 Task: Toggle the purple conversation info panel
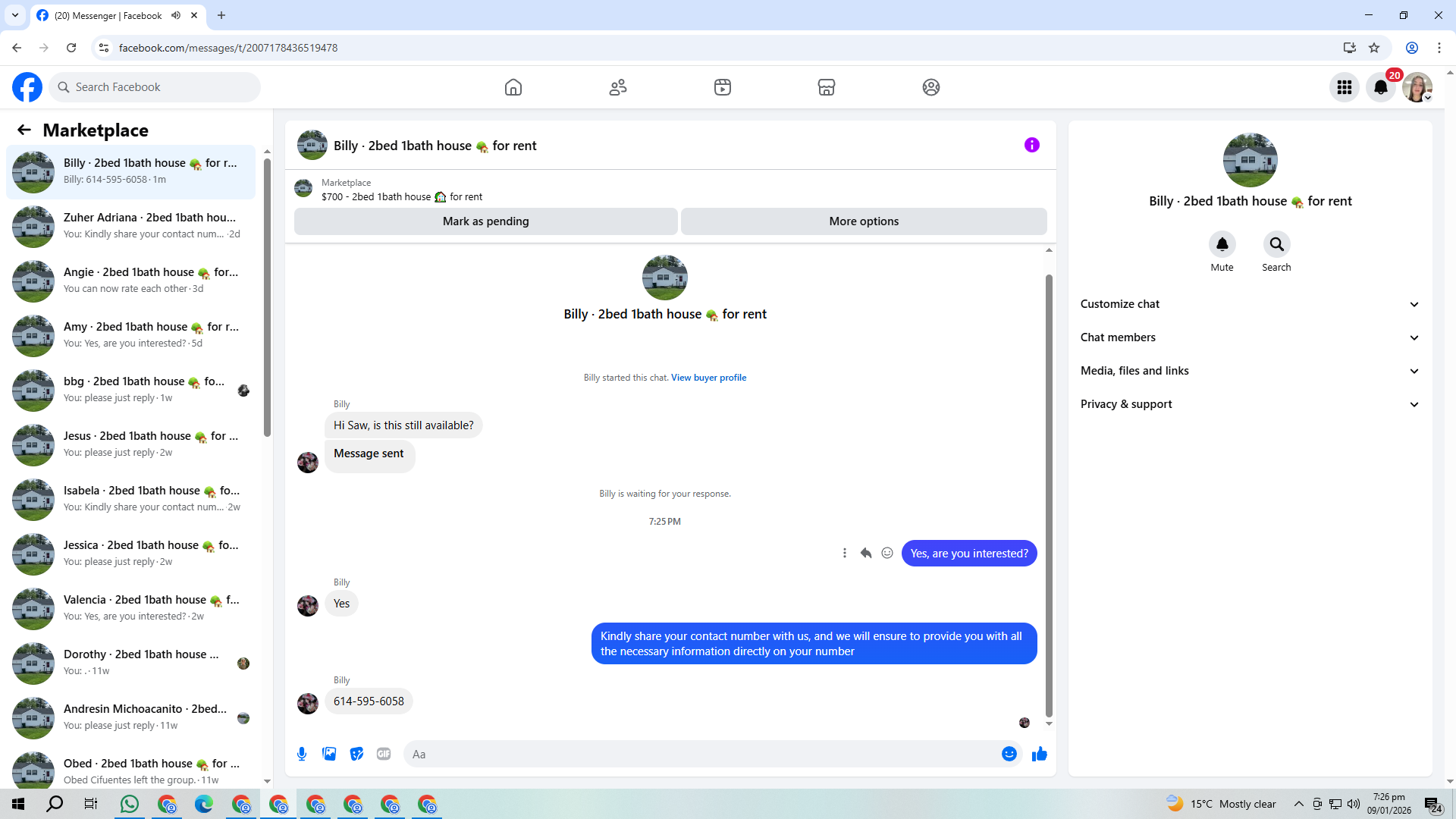1031,145
